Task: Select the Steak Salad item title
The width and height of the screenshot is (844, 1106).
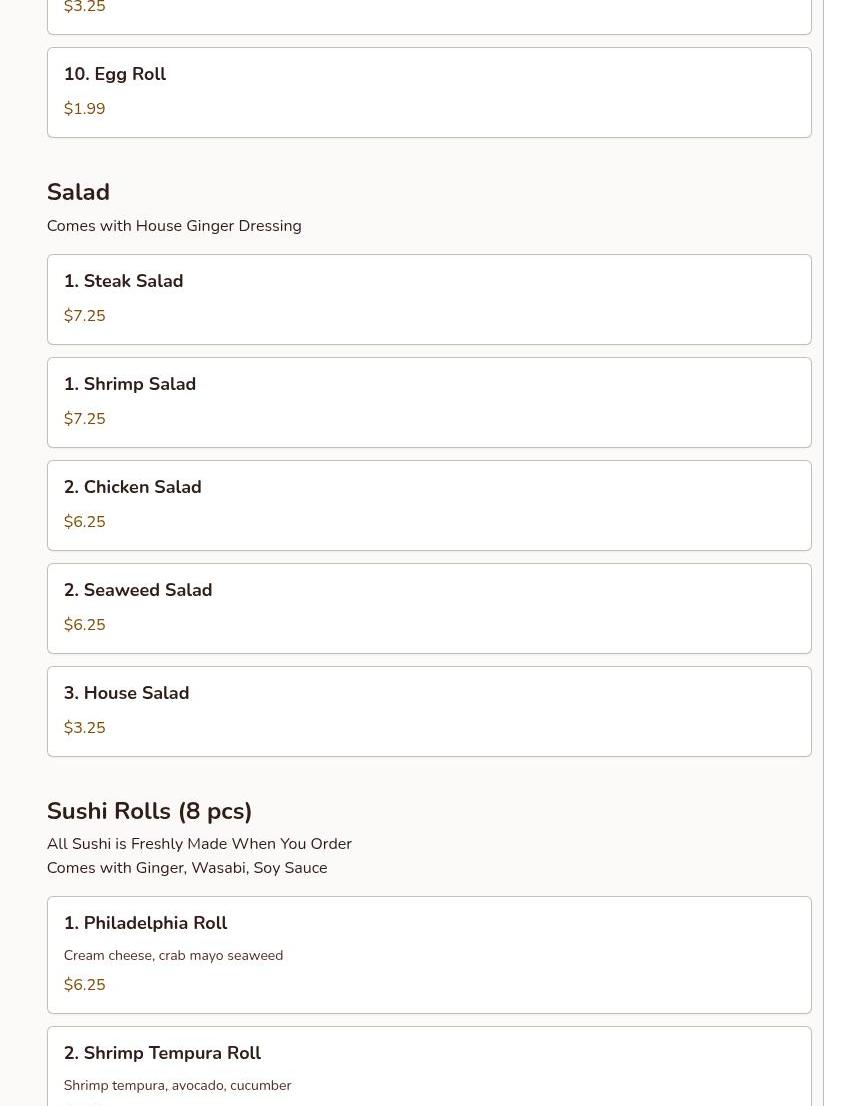Action: click(123, 281)
